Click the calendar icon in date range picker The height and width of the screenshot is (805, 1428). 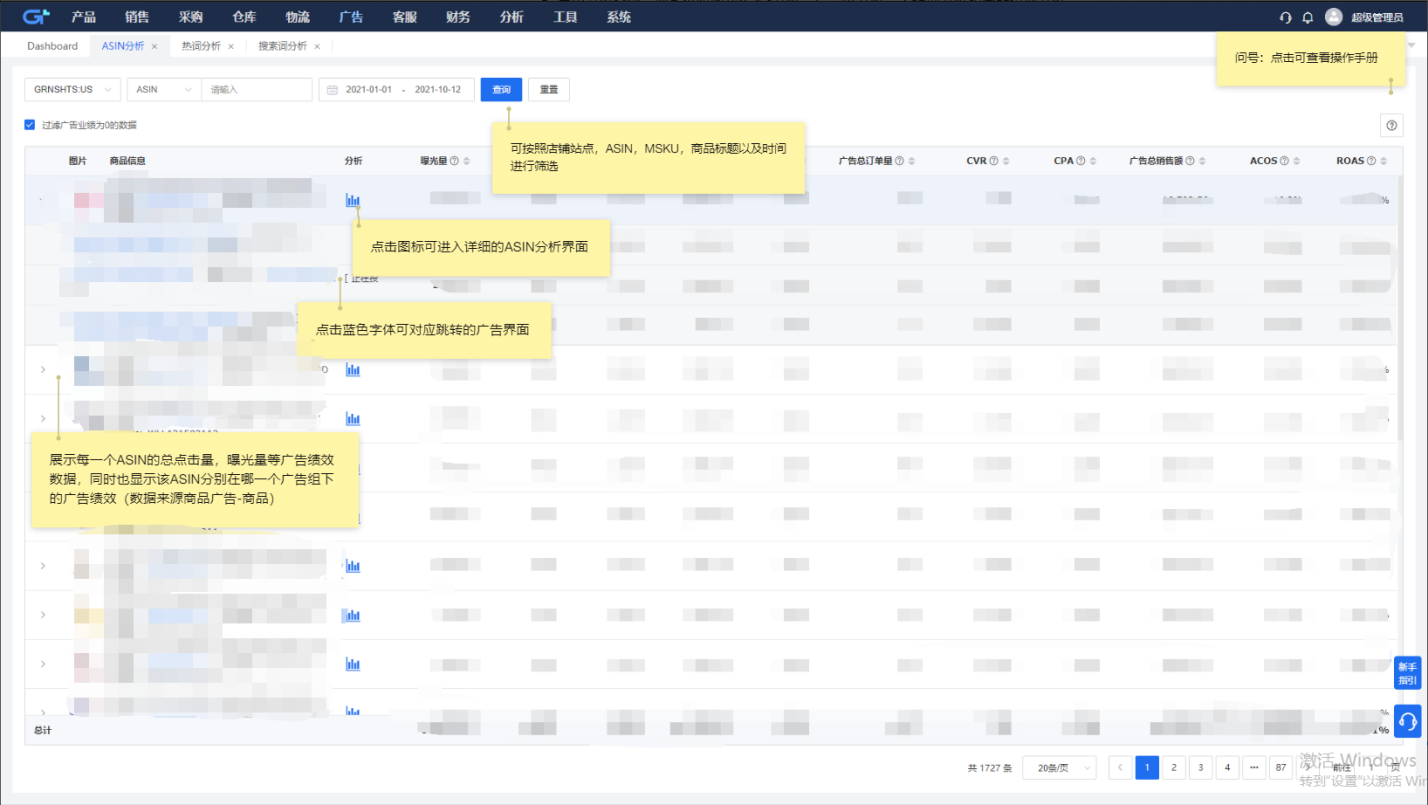pyautogui.click(x=332, y=90)
